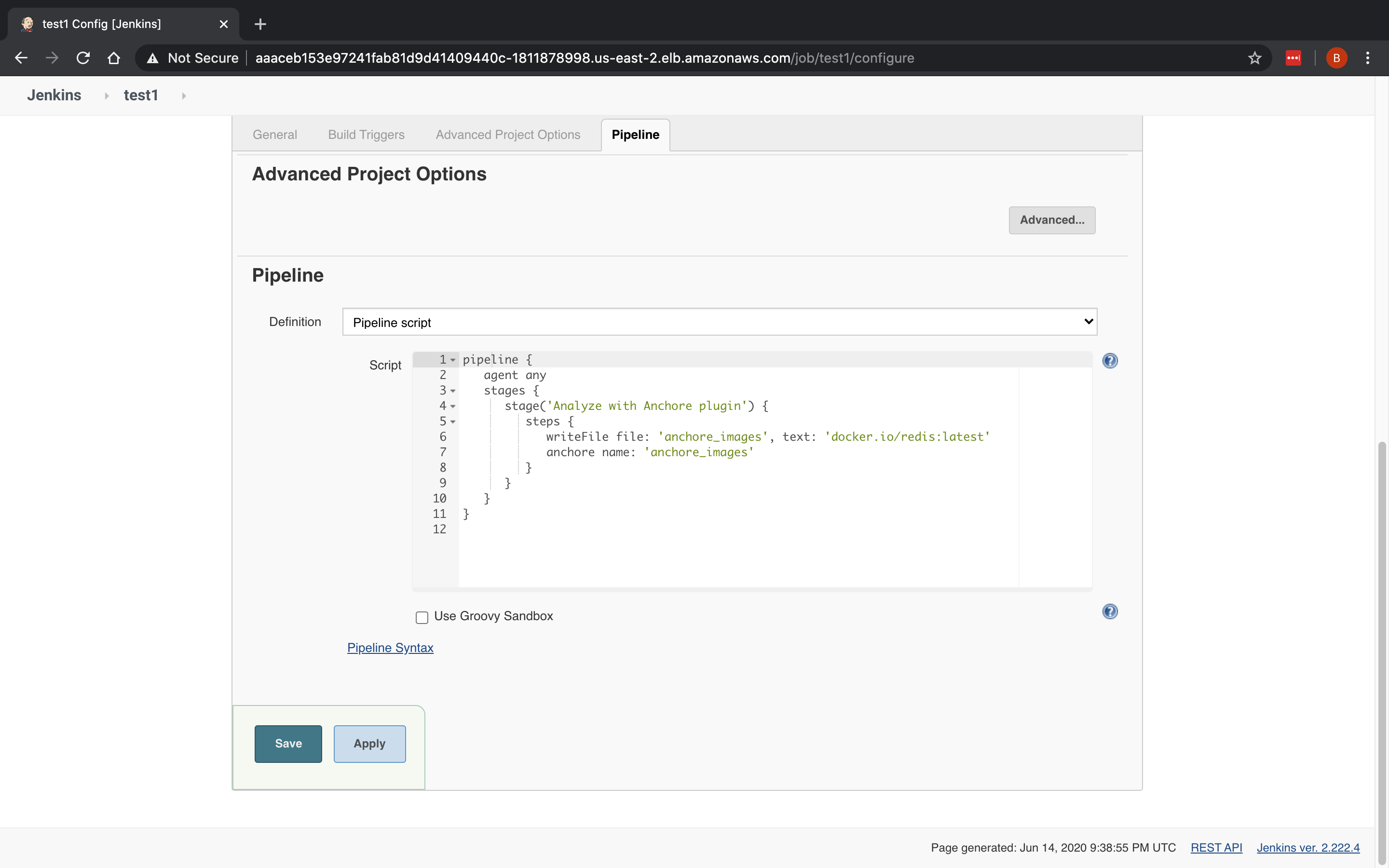Switch to Build Triggers tab
This screenshot has width=1389, height=868.
click(x=366, y=135)
